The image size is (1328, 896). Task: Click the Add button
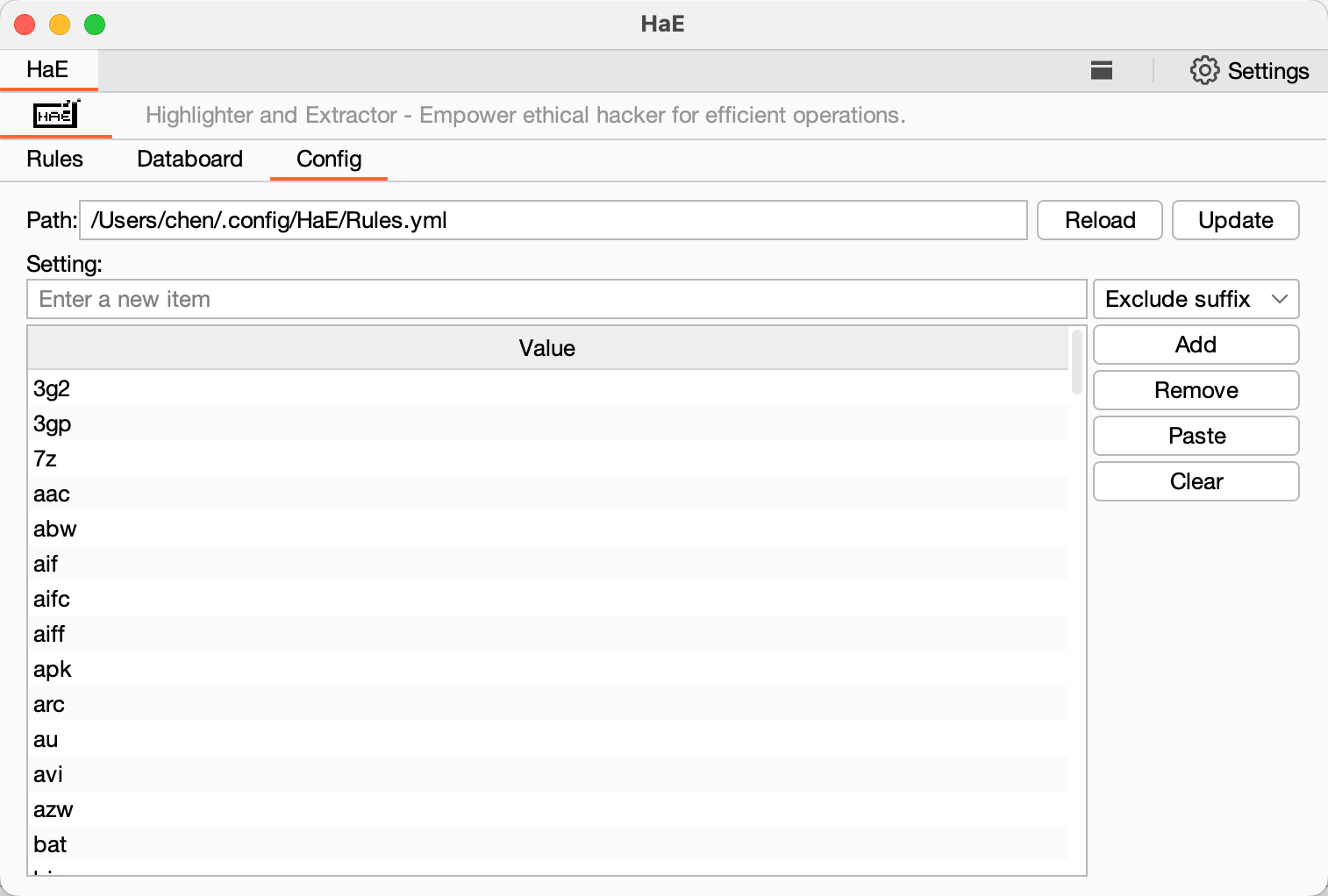(x=1195, y=345)
